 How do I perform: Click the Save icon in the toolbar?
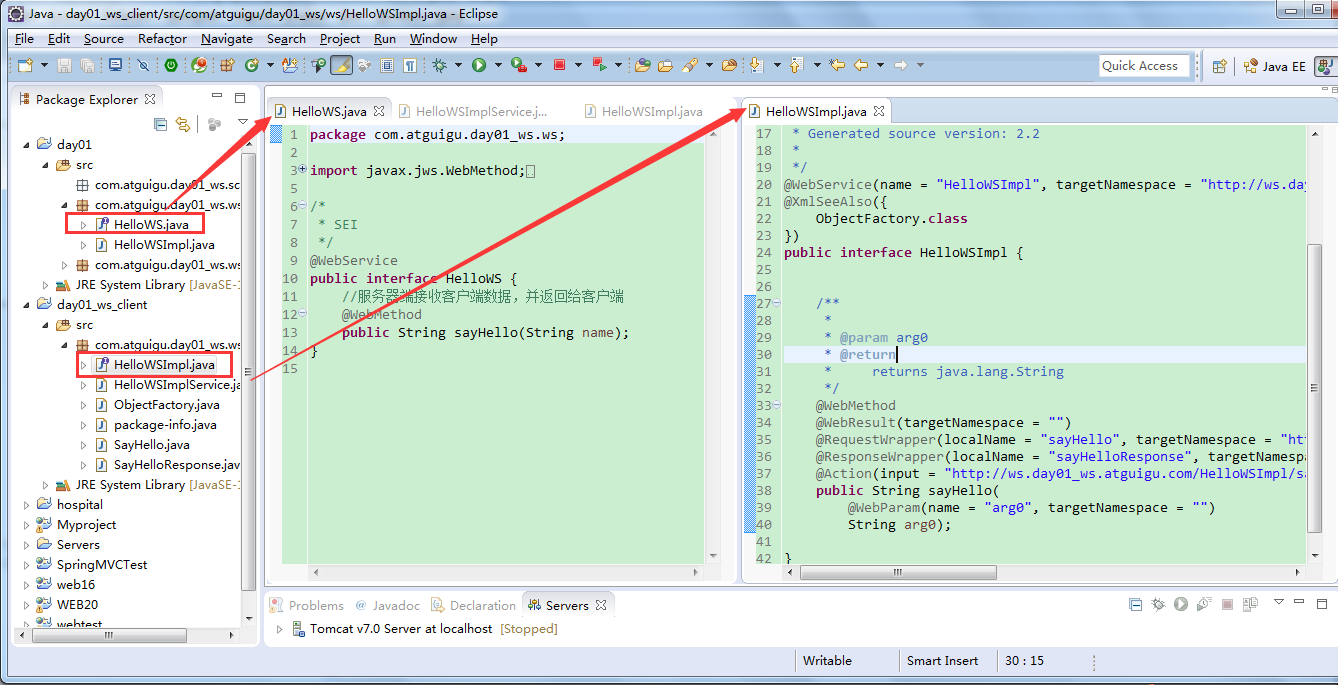64,65
